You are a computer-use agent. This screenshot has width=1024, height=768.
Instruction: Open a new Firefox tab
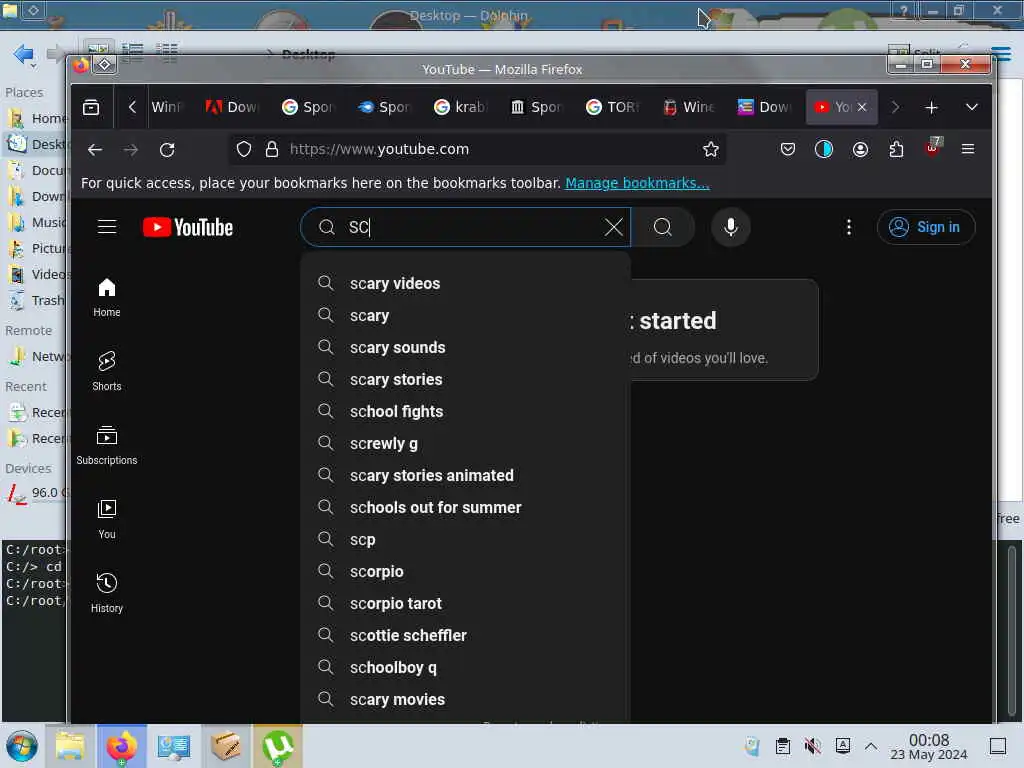point(931,107)
